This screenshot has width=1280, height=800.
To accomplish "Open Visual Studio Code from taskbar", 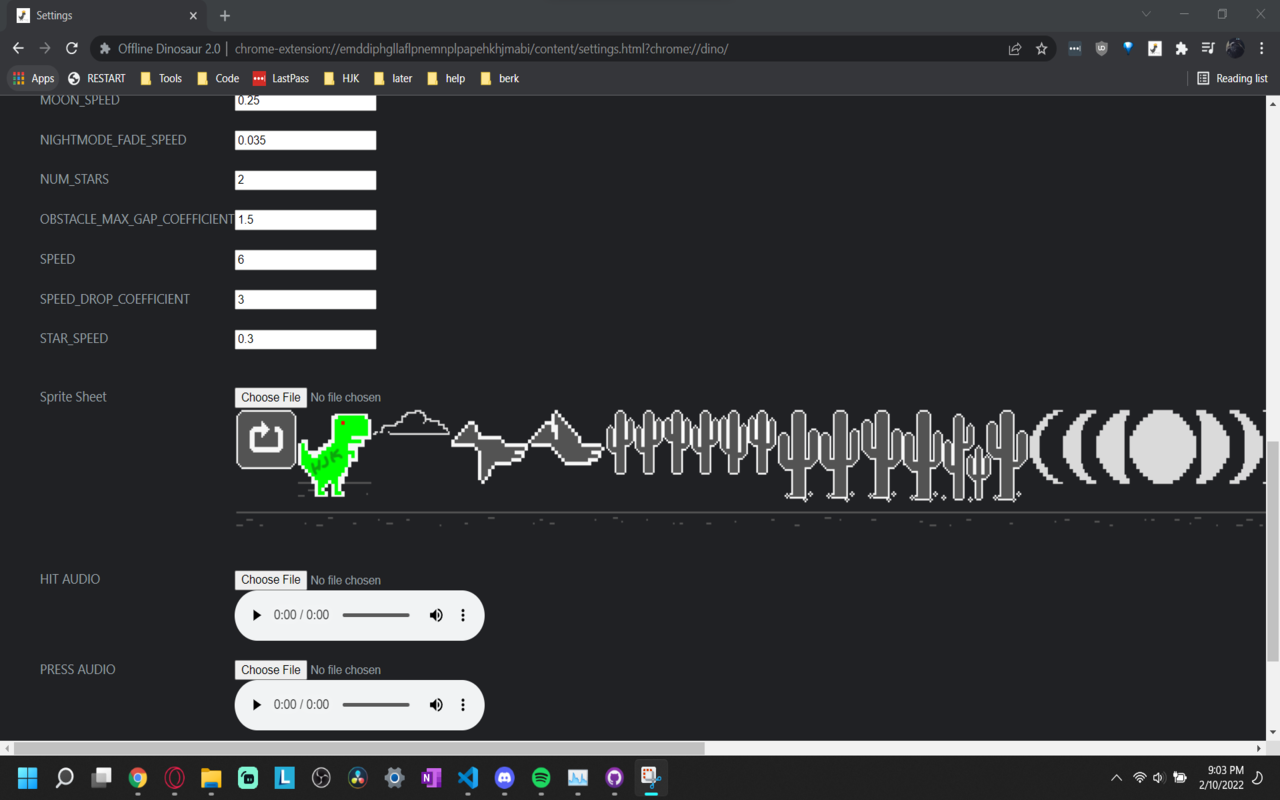I will tap(468, 778).
